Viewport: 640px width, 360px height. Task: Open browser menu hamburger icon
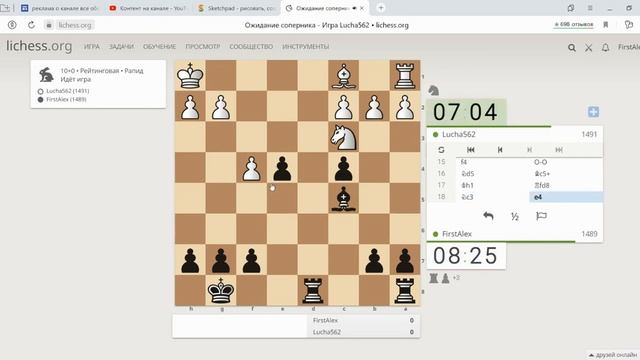point(590,8)
